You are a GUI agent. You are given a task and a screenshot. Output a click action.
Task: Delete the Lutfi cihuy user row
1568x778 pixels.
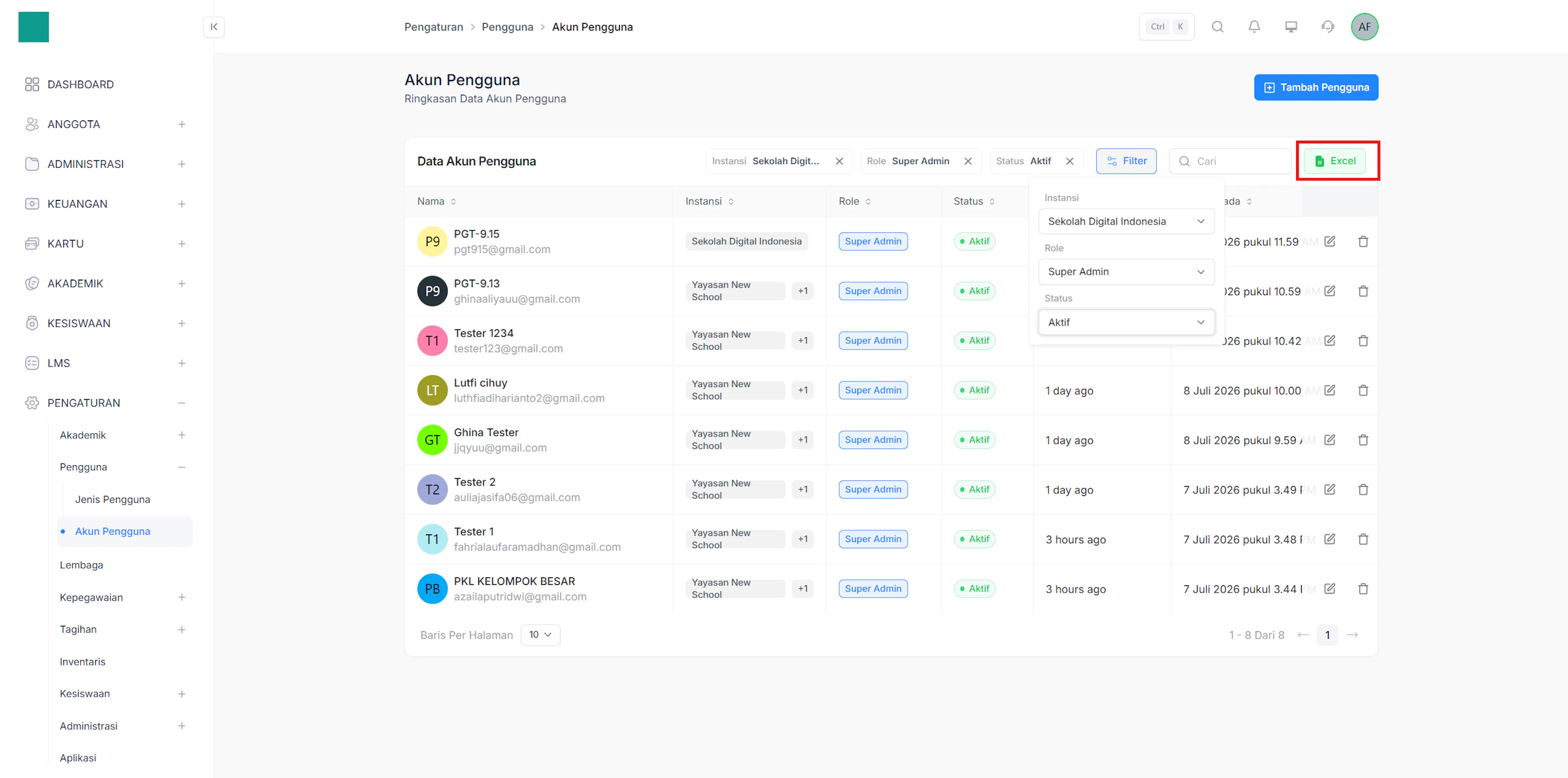point(1363,391)
